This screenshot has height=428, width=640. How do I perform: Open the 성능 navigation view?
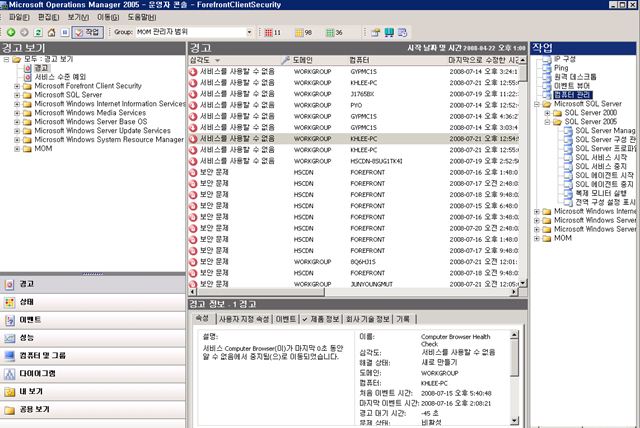tap(93, 338)
